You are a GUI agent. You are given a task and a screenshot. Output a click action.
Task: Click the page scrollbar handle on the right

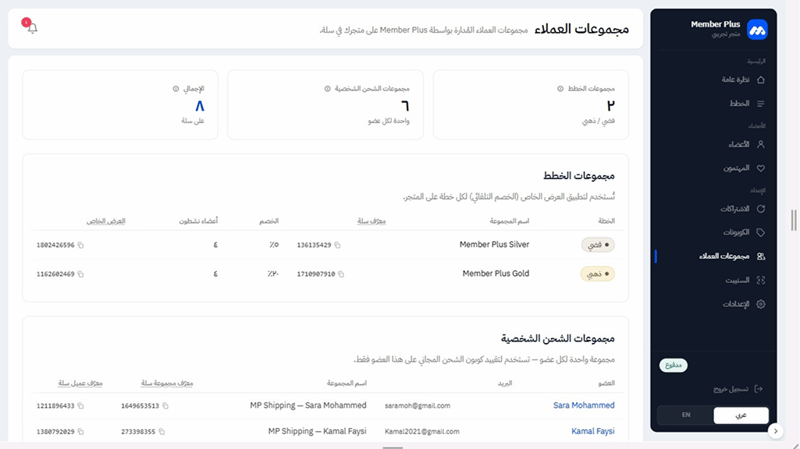(793, 220)
